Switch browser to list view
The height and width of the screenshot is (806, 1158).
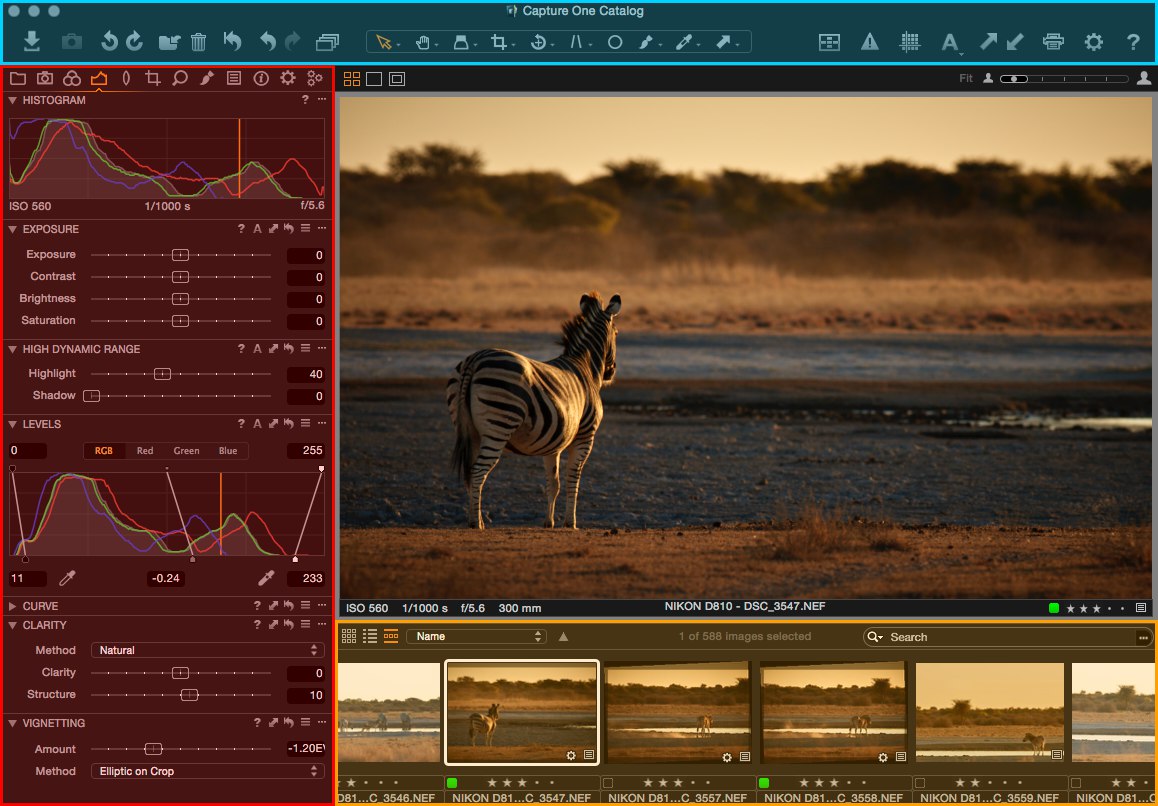[x=370, y=636]
